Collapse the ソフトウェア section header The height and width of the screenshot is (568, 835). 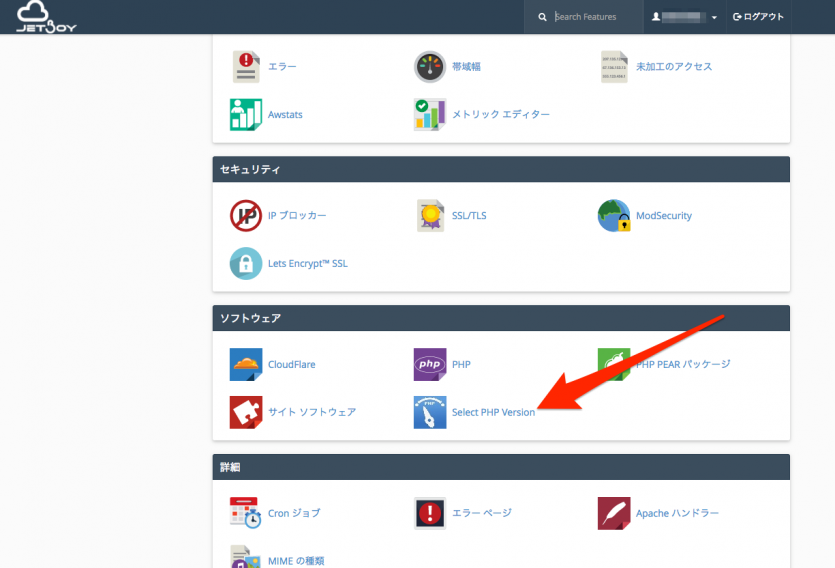click(x=501, y=318)
